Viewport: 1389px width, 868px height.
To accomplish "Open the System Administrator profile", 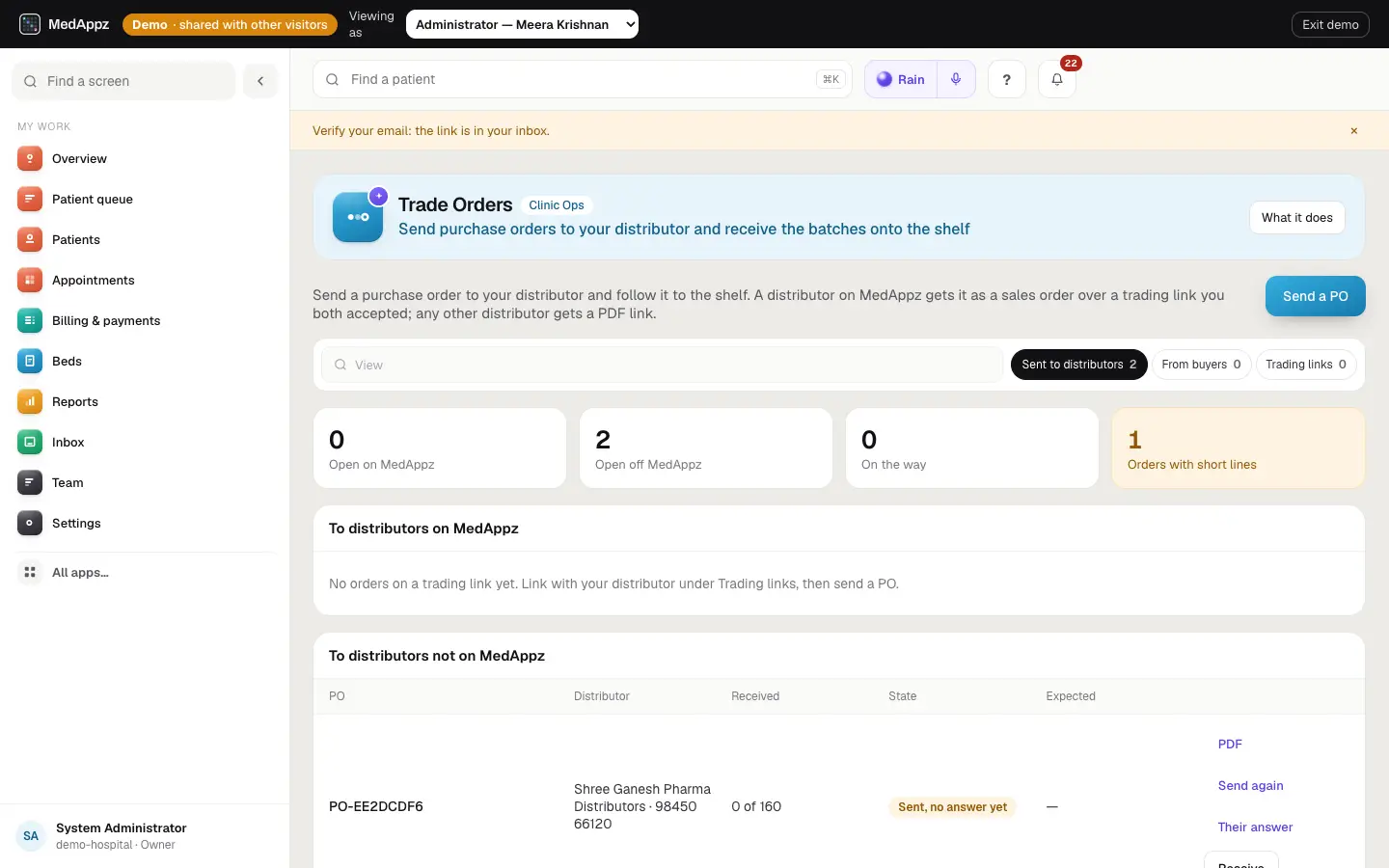I will pyautogui.click(x=145, y=835).
